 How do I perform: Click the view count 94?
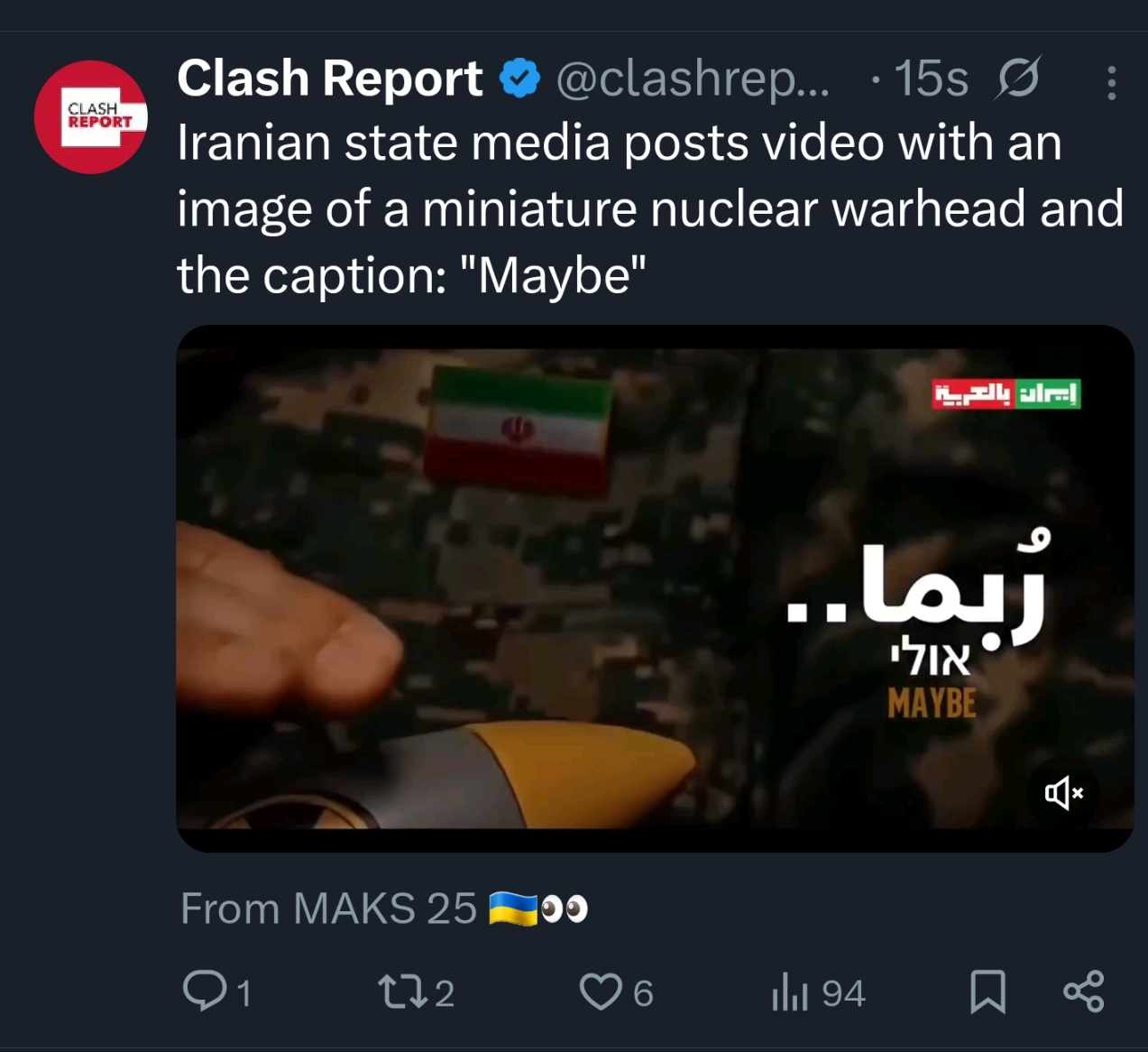pyautogui.click(x=843, y=993)
